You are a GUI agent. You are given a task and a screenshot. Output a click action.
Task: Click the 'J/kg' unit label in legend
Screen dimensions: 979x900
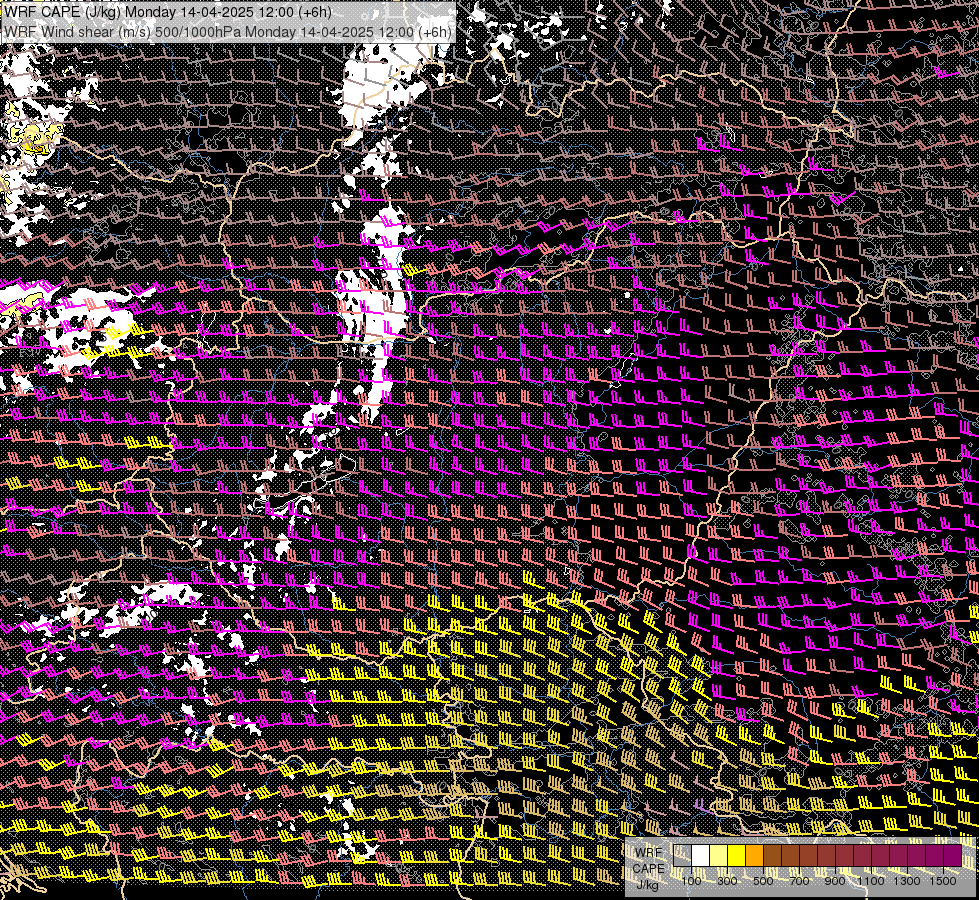coord(648,885)
